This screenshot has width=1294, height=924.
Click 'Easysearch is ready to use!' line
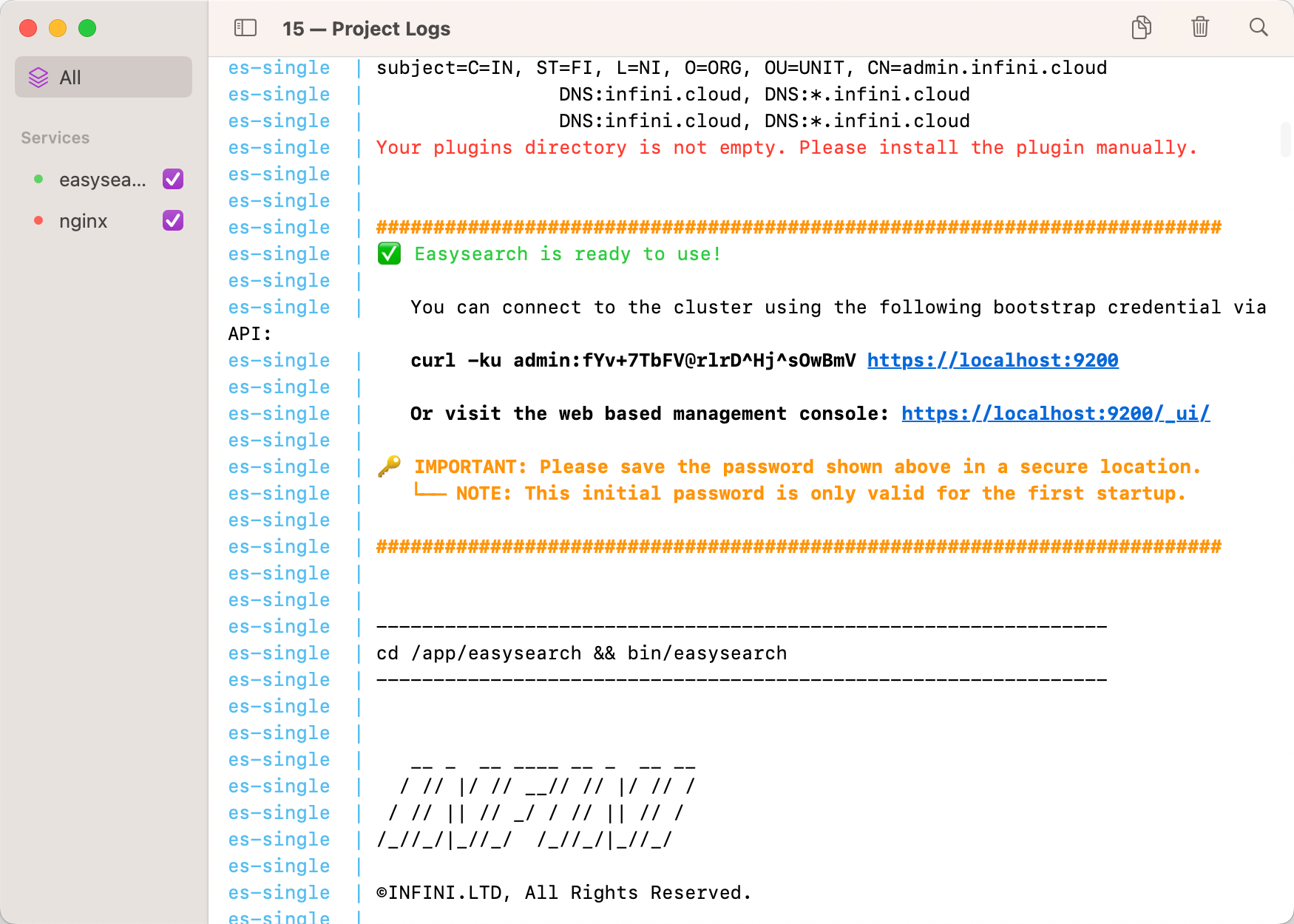pos(567,254)
